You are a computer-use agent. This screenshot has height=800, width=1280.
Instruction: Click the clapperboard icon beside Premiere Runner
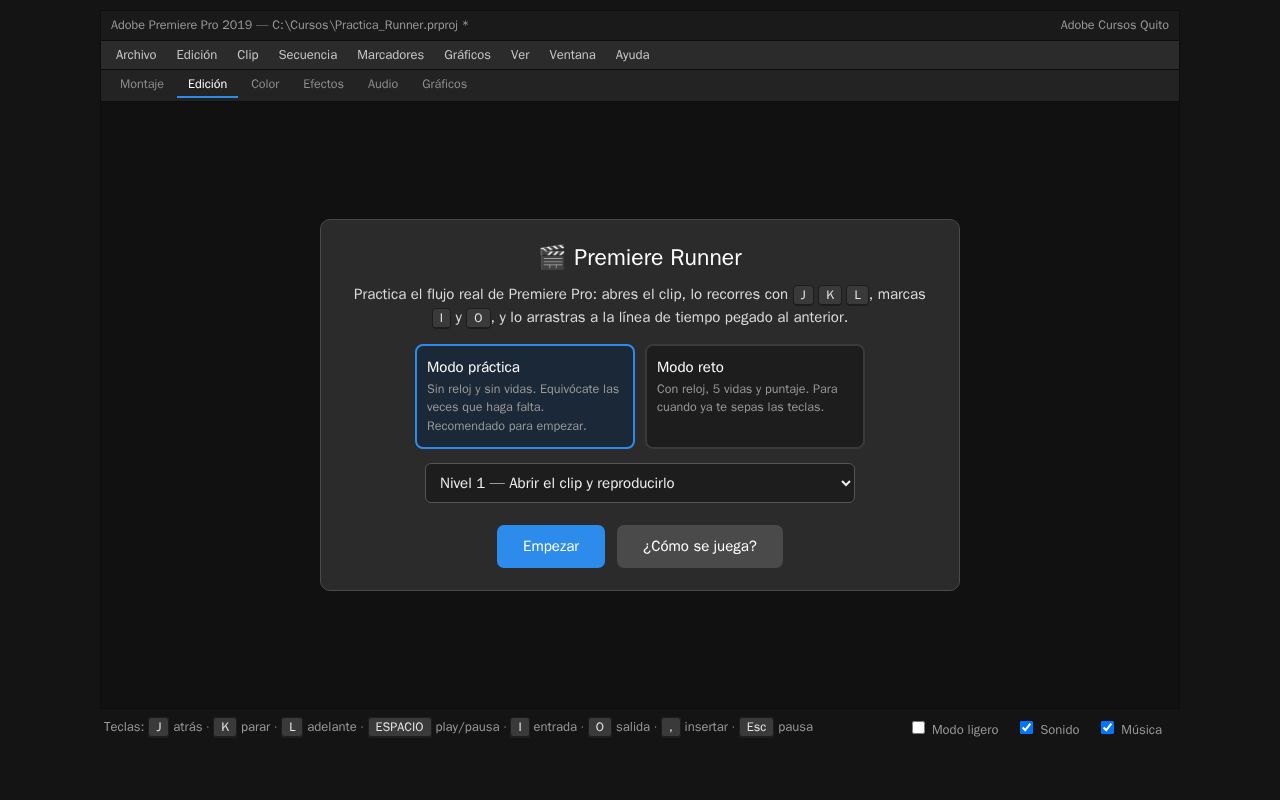pyautogui.click(x=552, y=257)
